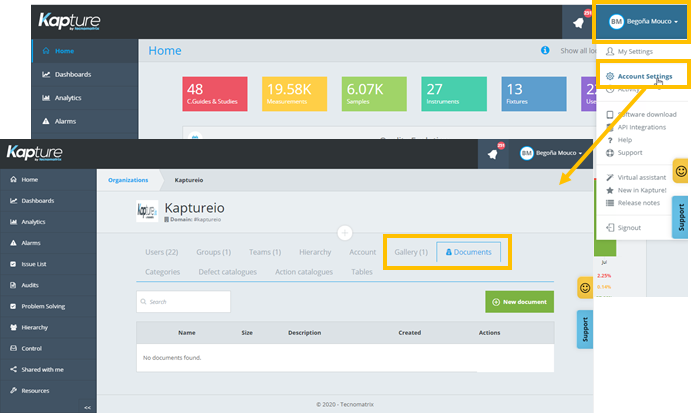
Task: Switch to Hierarchy tab
Action: [x=315, y=252]
